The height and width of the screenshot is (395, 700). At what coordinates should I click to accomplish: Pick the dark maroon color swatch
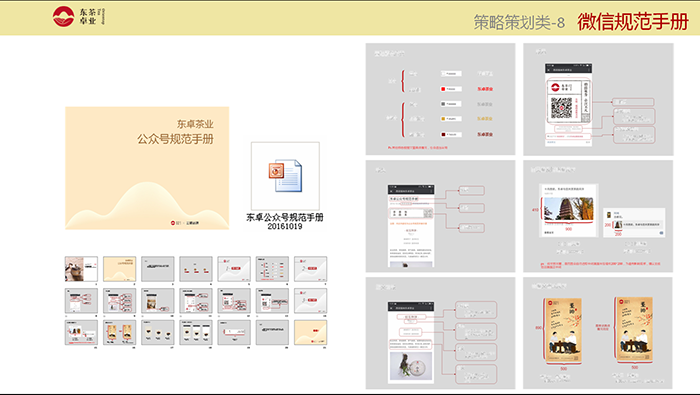pos(443,134)
